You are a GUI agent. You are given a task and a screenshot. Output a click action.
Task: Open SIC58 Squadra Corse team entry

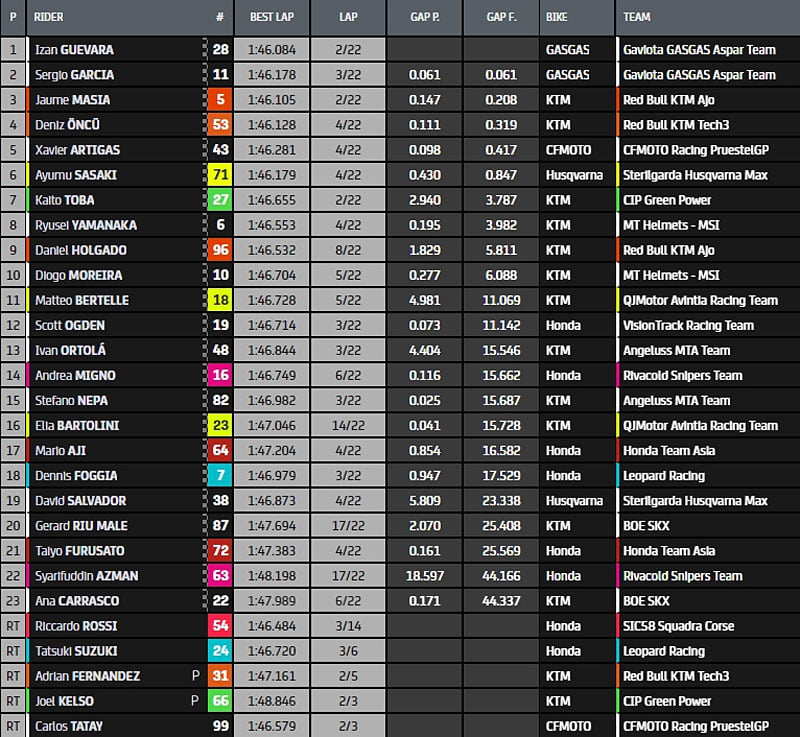(678, 626)
